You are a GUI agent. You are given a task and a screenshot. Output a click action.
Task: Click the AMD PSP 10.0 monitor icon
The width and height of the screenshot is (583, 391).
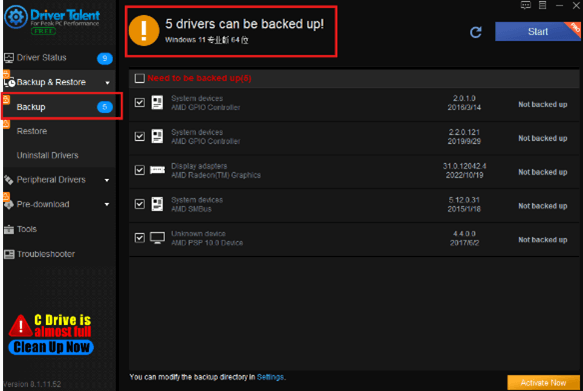tap(157, 238)
